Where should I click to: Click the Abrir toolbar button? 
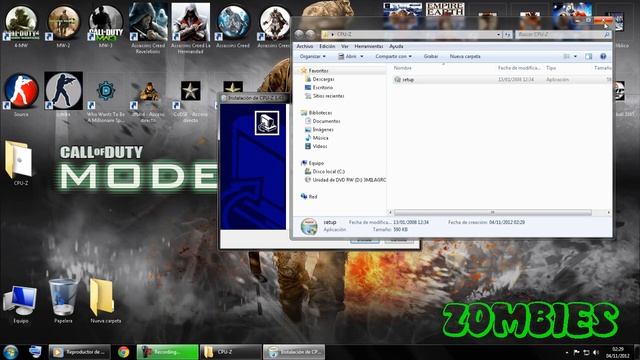click(347, 56)
